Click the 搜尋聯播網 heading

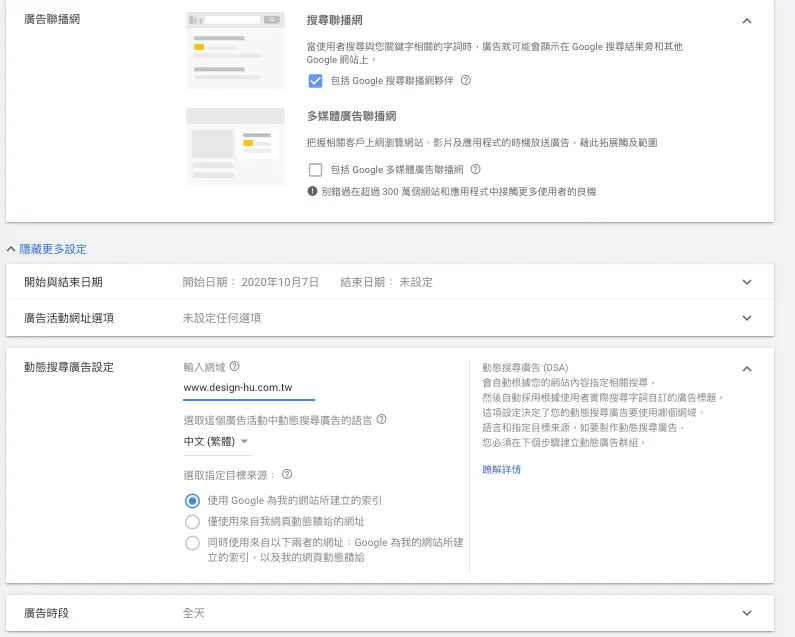(335, 20)
